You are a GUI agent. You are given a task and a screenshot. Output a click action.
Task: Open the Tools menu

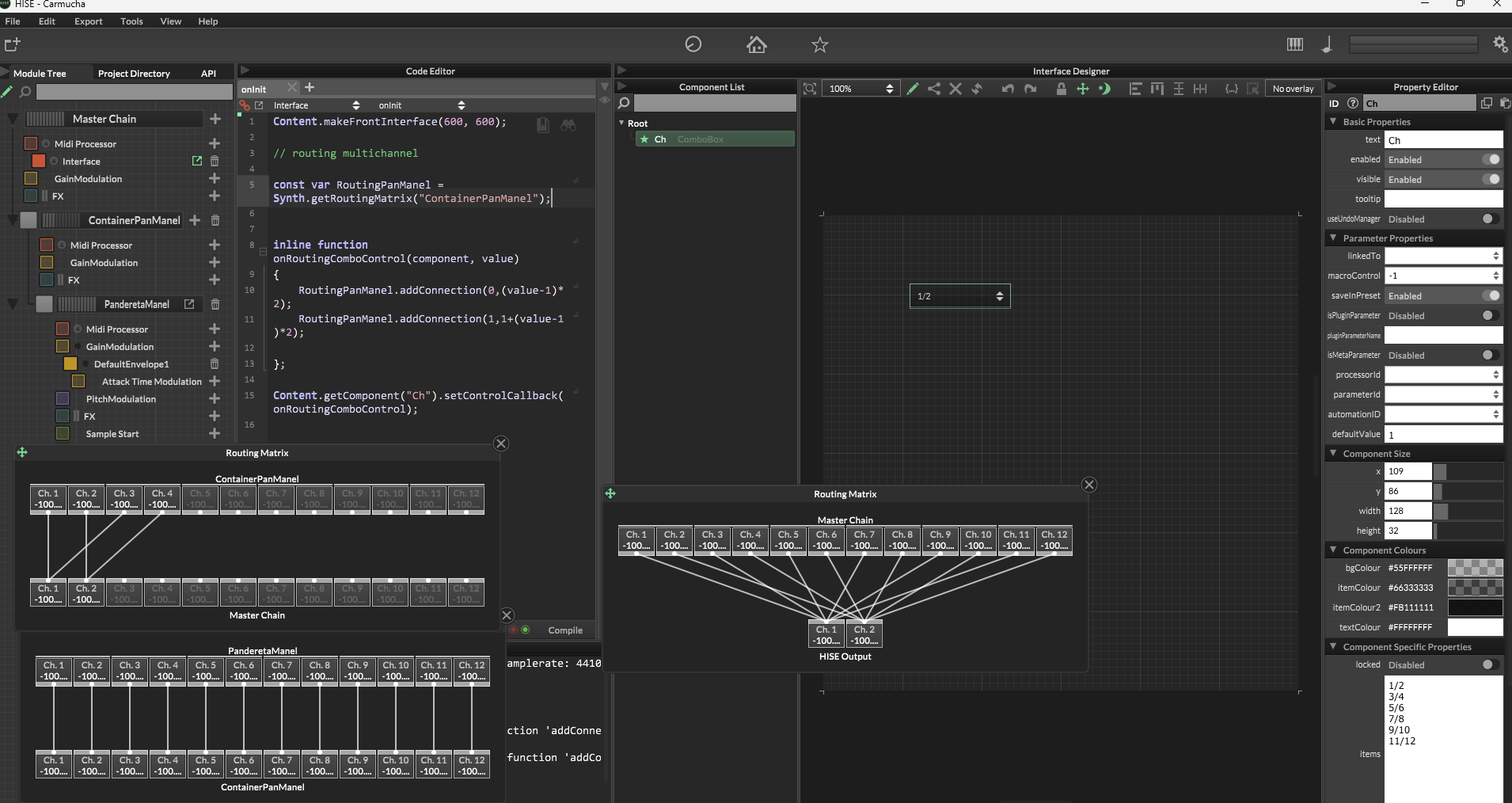click(131, 21)
